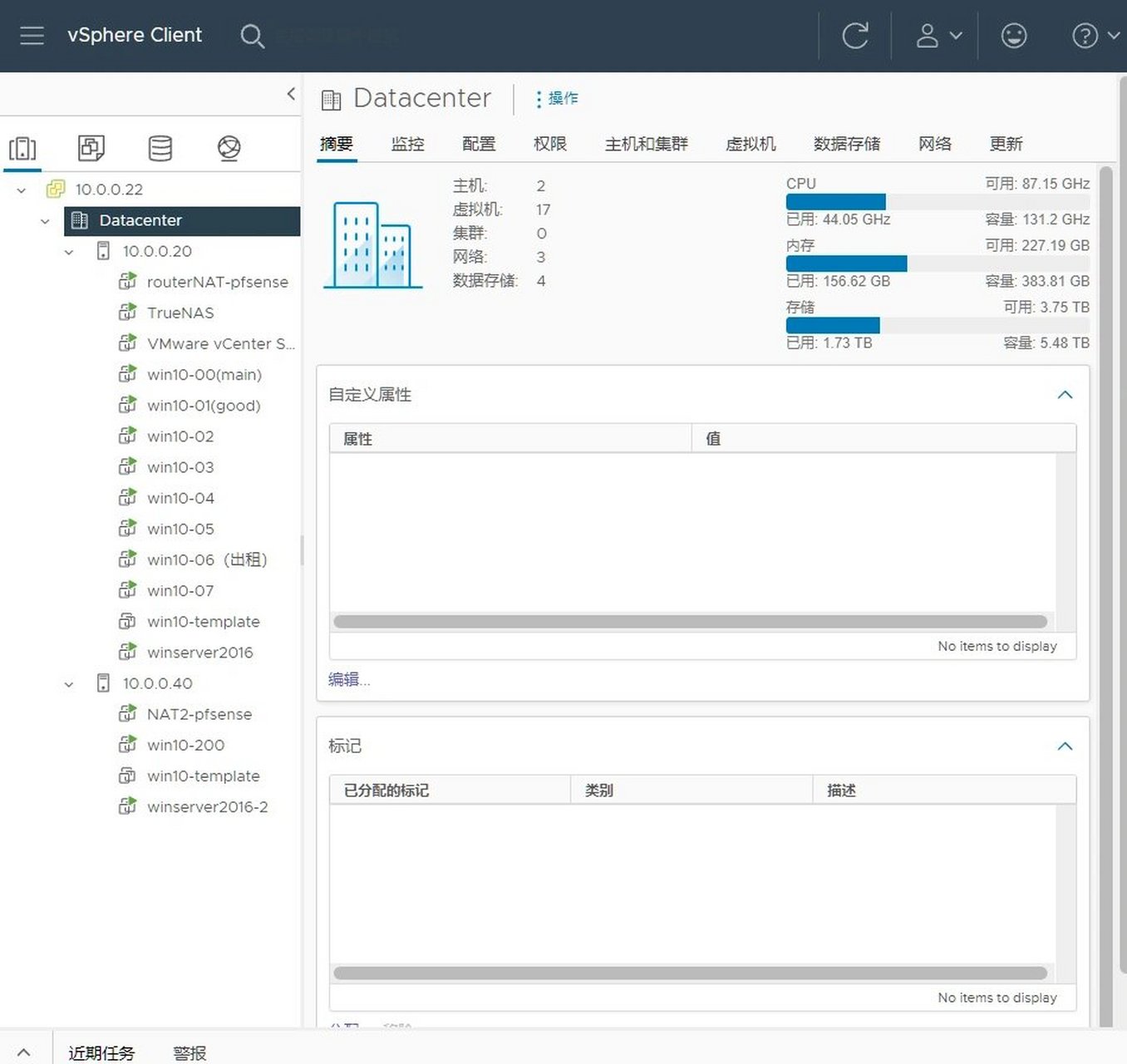Select the routerNAT-pfsense VM
The image size is (1127, 1064).
(x=217, y=282)
